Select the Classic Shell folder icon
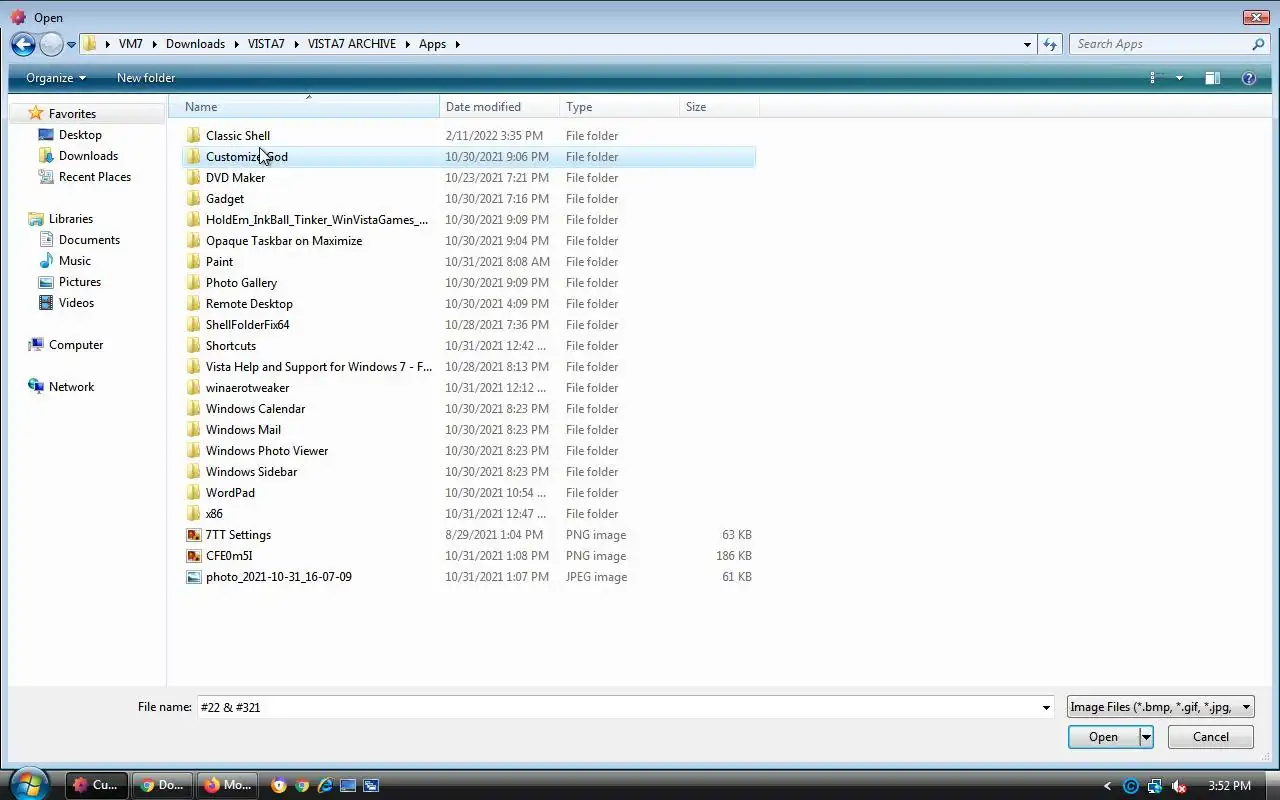This screenshot has width=1280, height=800. 194,135
